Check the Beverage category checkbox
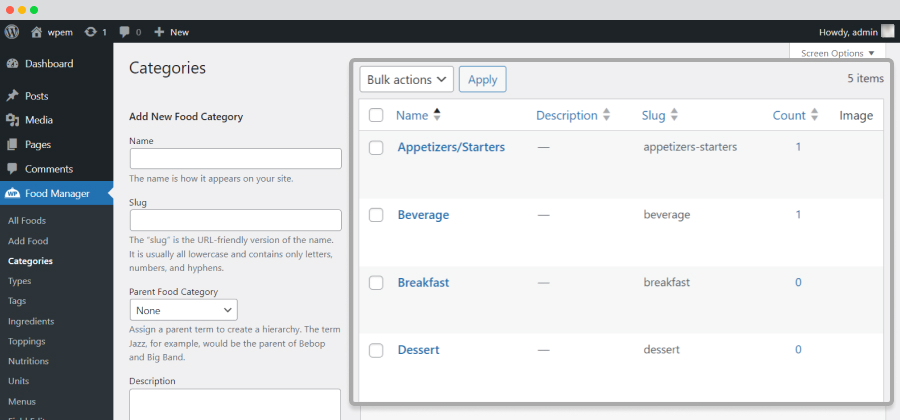This screenshot has height=420, width=900. pos(376,215)
